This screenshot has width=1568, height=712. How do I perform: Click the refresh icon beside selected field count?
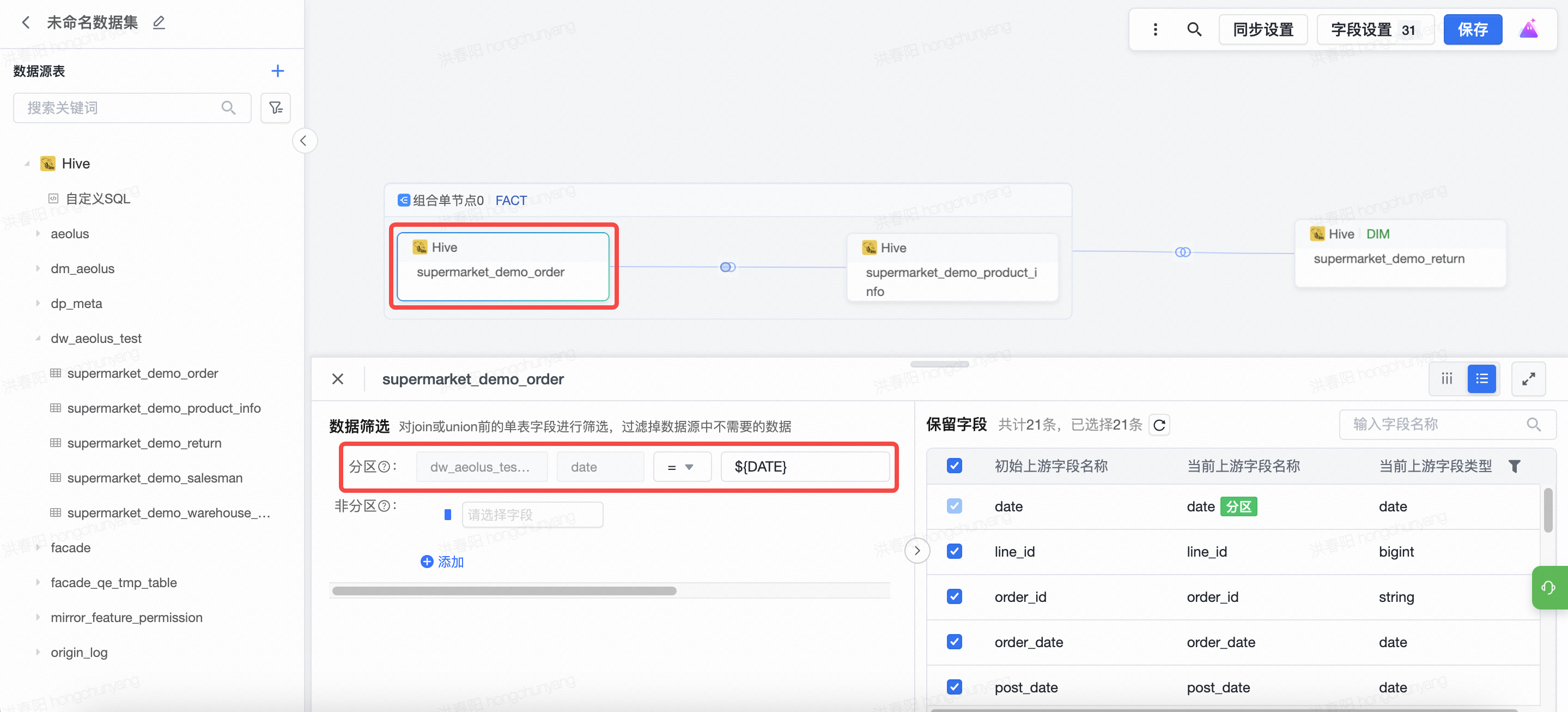click(1159, 425)
